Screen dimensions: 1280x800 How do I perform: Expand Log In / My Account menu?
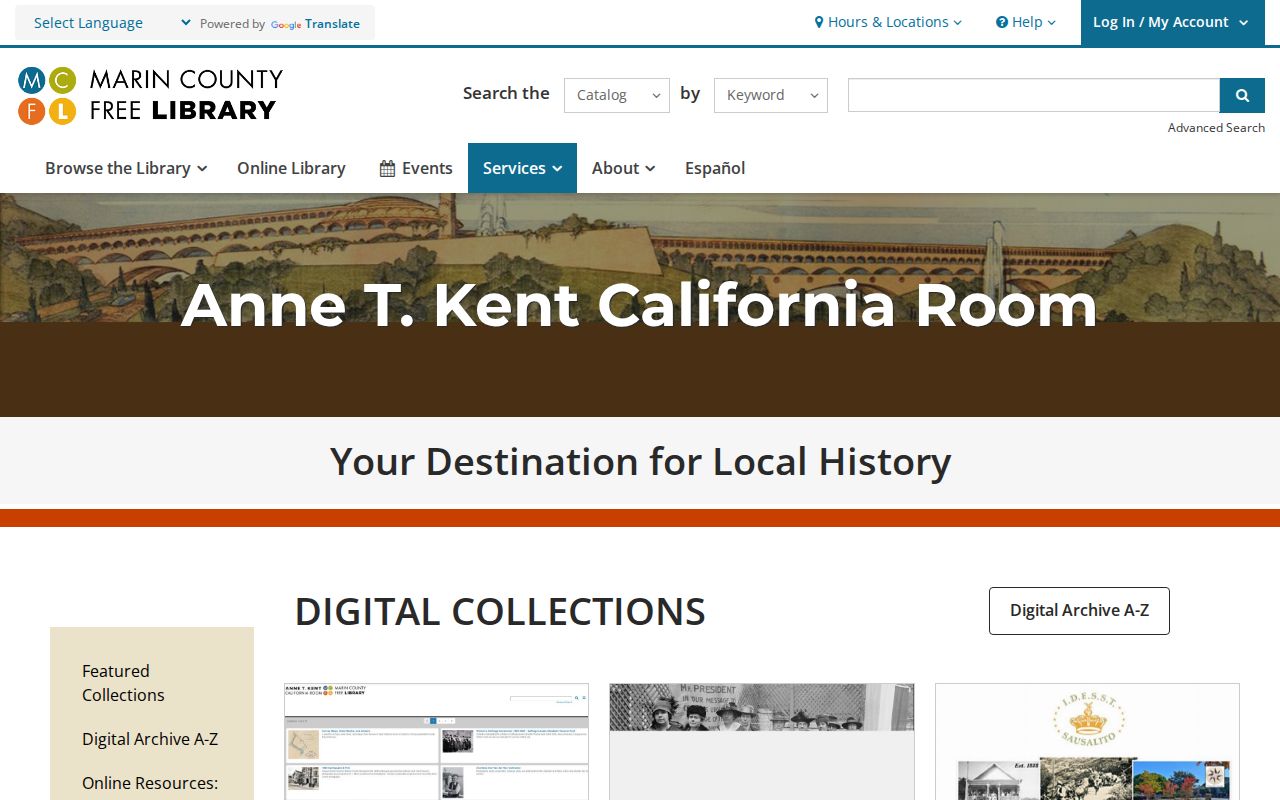click(x=1172, y=22)
